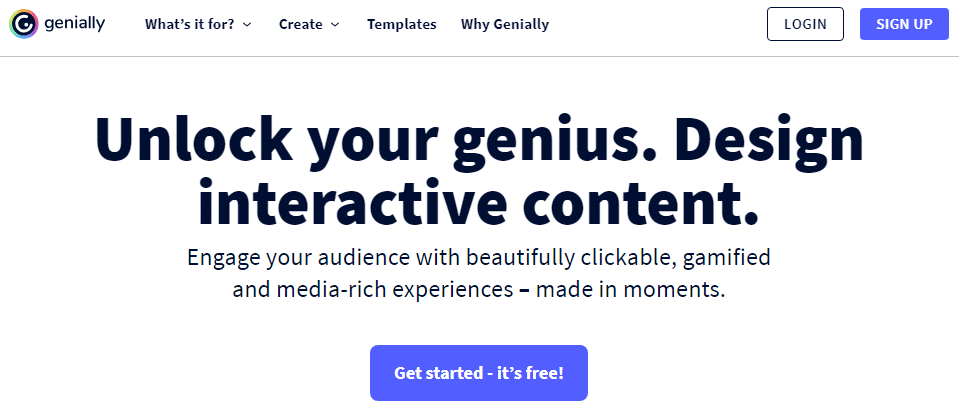The height and width of the screenshot is (415, 959).
Task: Click the "and media-rich experiences" subheading line
Action: coord(479,290)
